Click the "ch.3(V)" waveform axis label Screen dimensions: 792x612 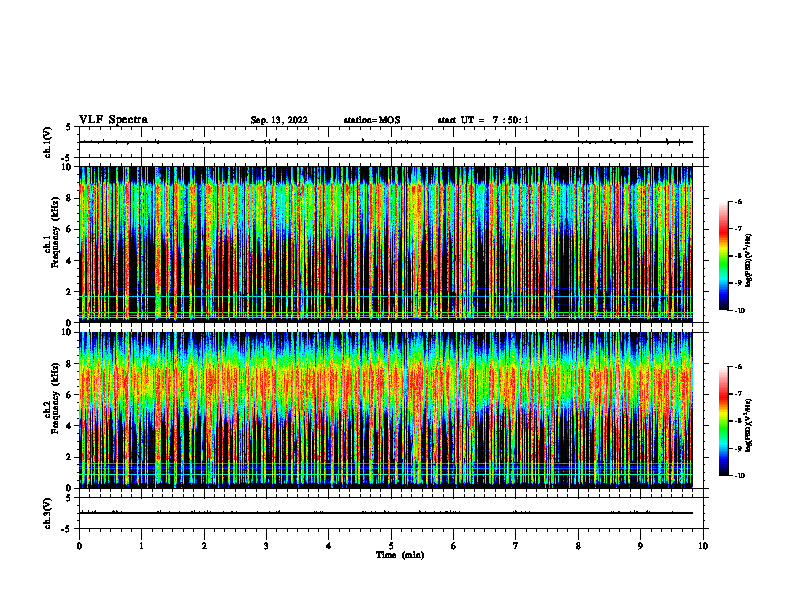click(x=48, y=513)
